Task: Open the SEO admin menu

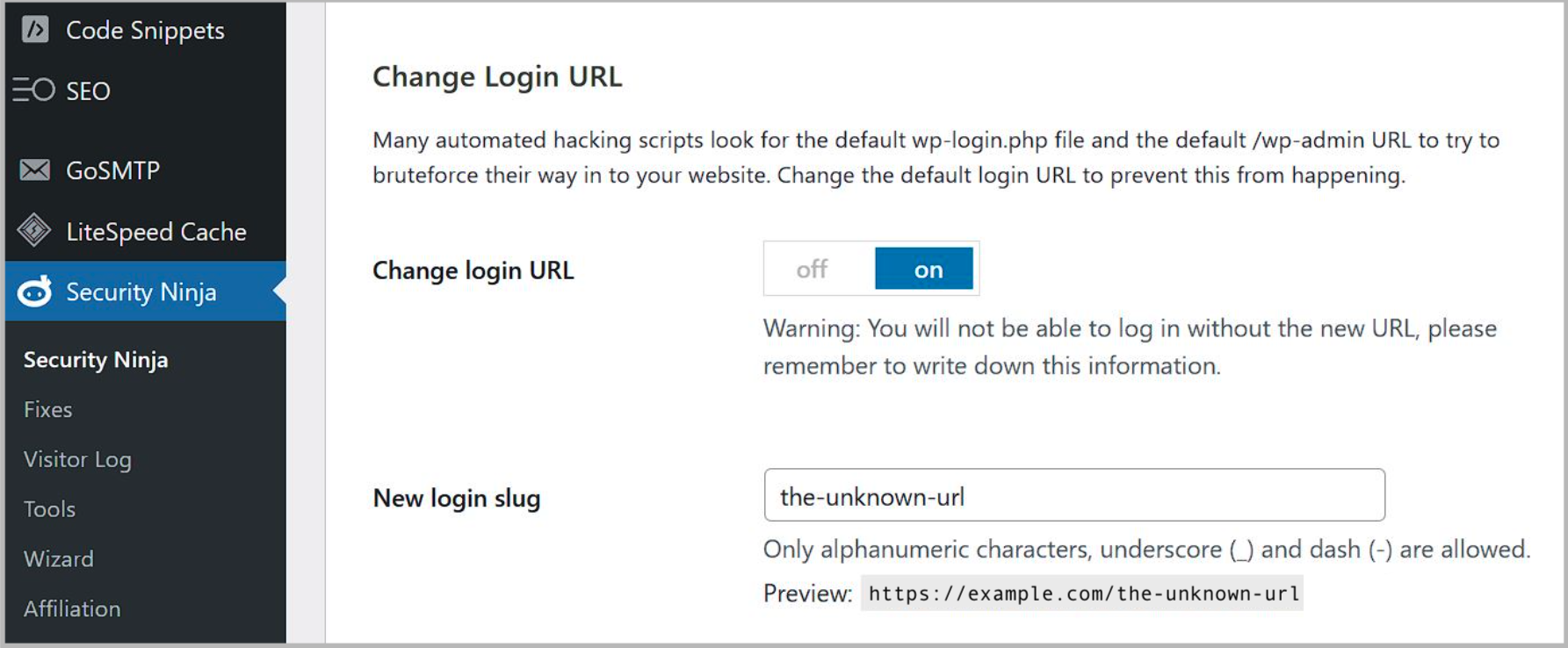Action: point(88,91)
